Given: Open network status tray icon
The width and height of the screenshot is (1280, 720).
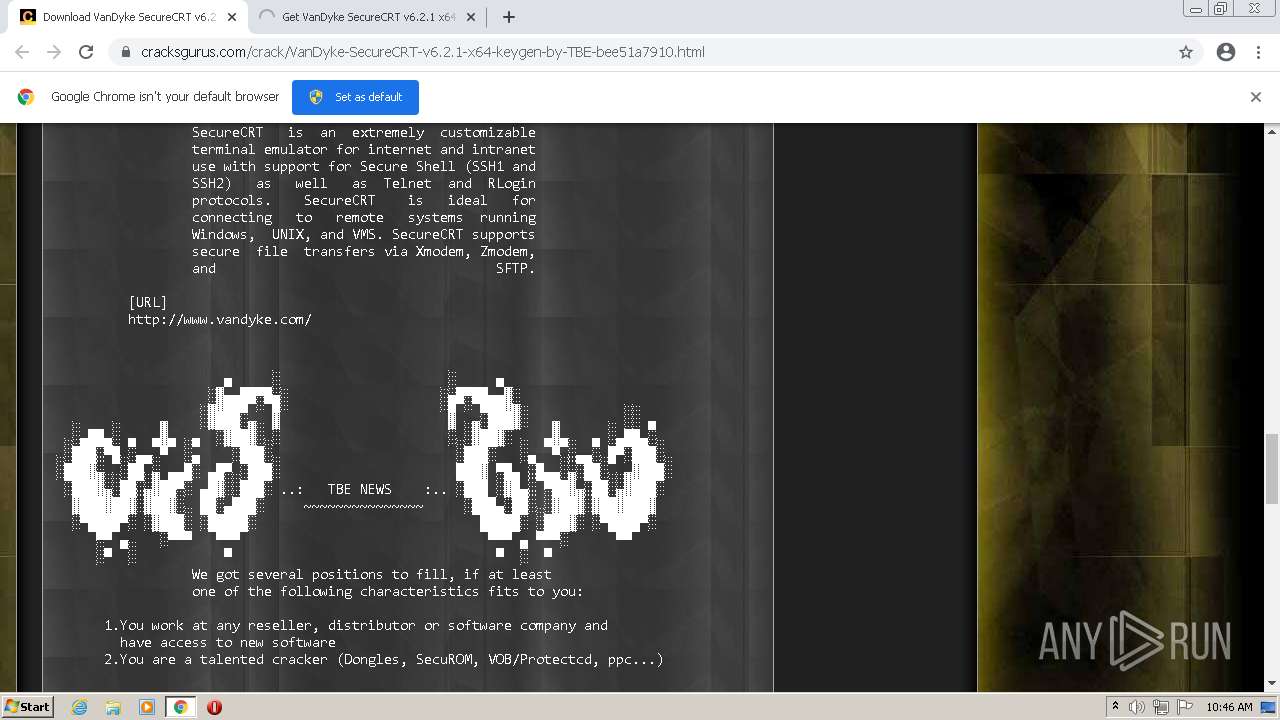Looking at the screenshot, I should (x=1161, y=707).
